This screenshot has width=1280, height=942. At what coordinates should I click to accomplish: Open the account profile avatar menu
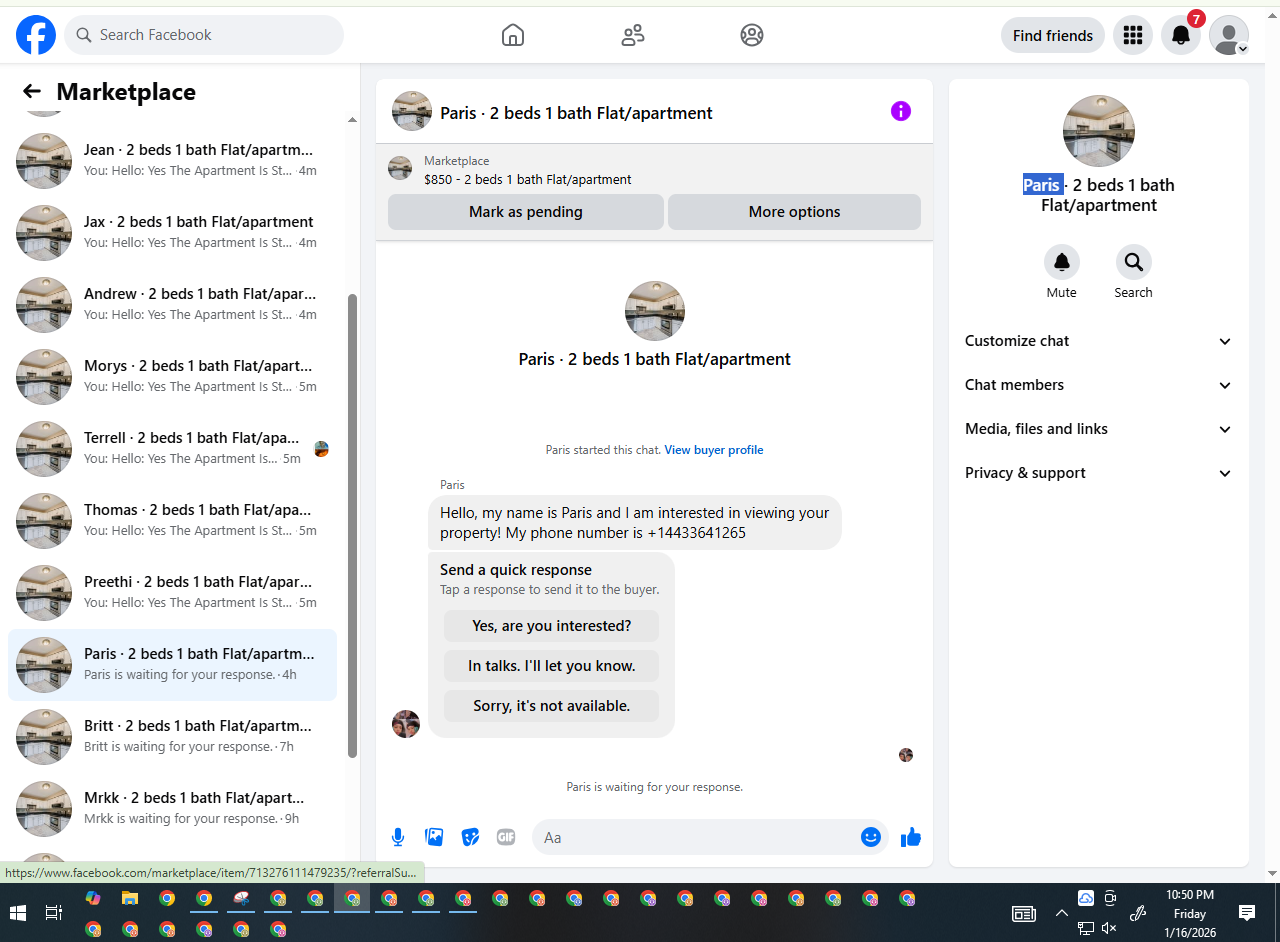pos(1229,35)
